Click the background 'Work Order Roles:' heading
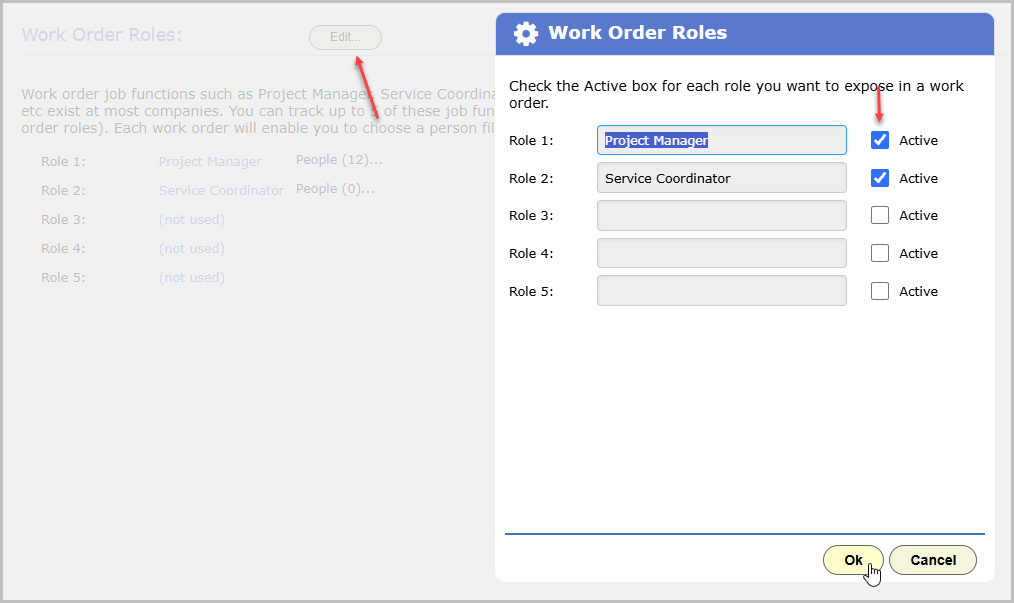 coord(102,35)
